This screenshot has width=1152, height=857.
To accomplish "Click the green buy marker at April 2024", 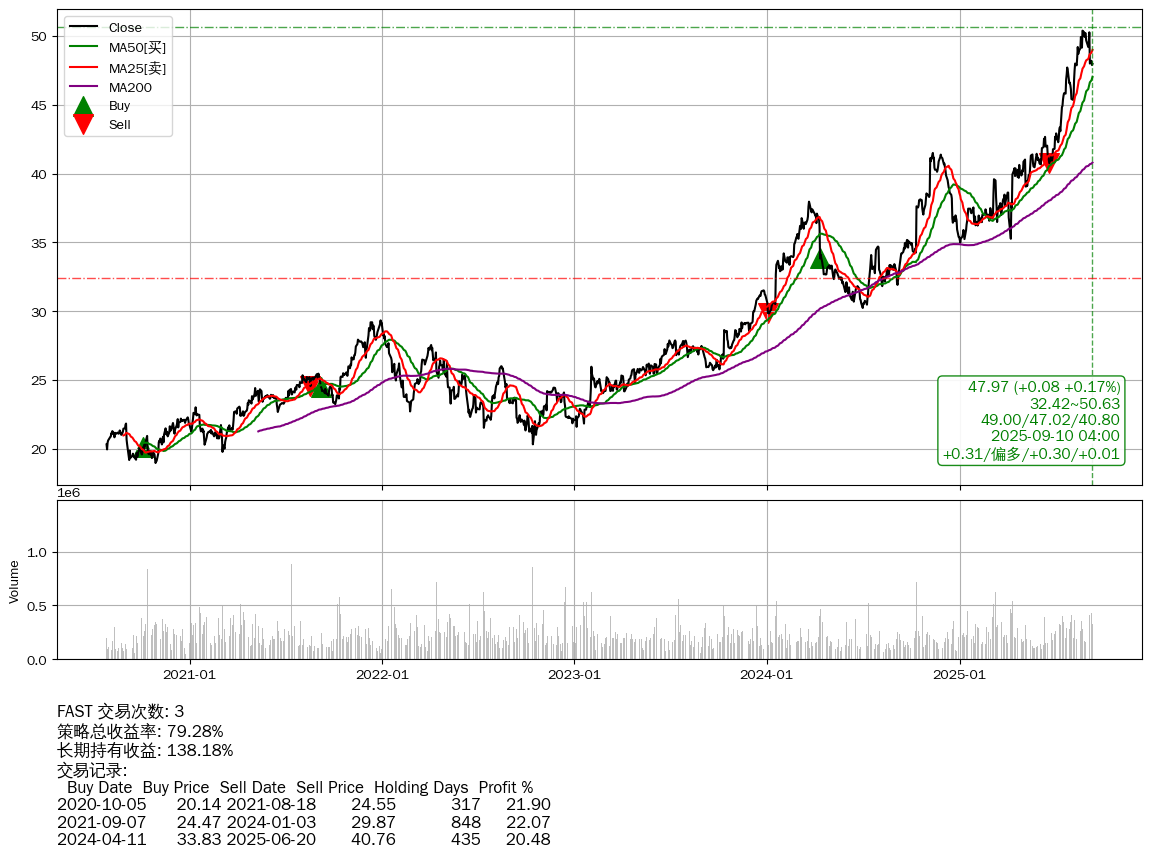I will (820, 259).
